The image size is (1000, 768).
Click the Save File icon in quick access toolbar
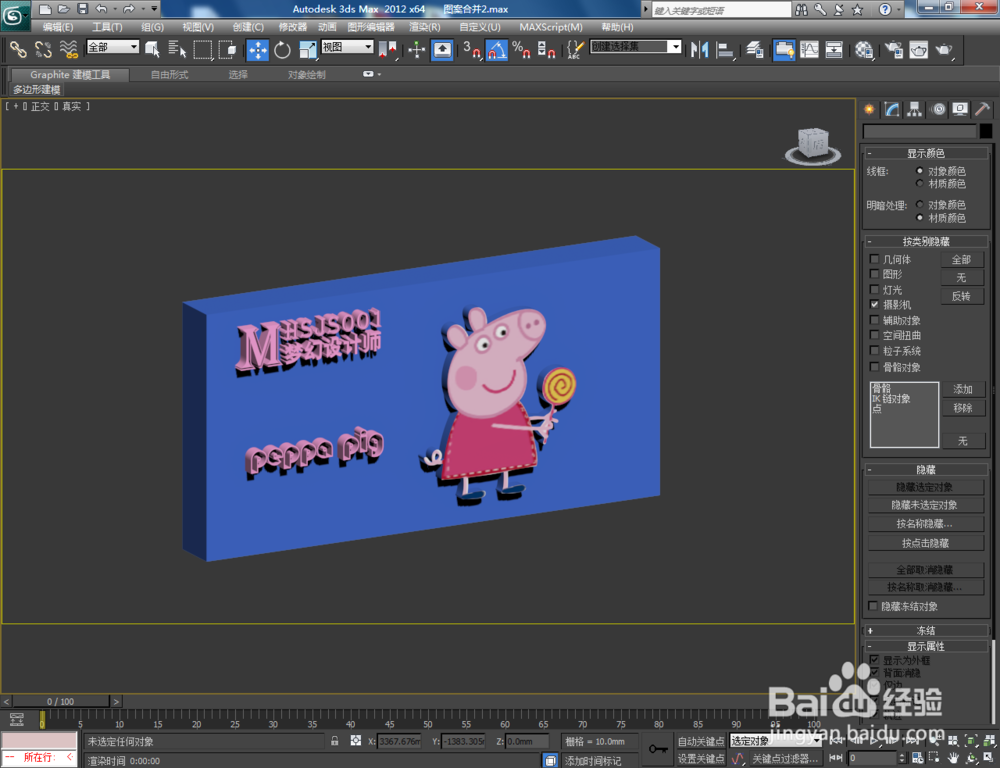click(x=82, y=9)
